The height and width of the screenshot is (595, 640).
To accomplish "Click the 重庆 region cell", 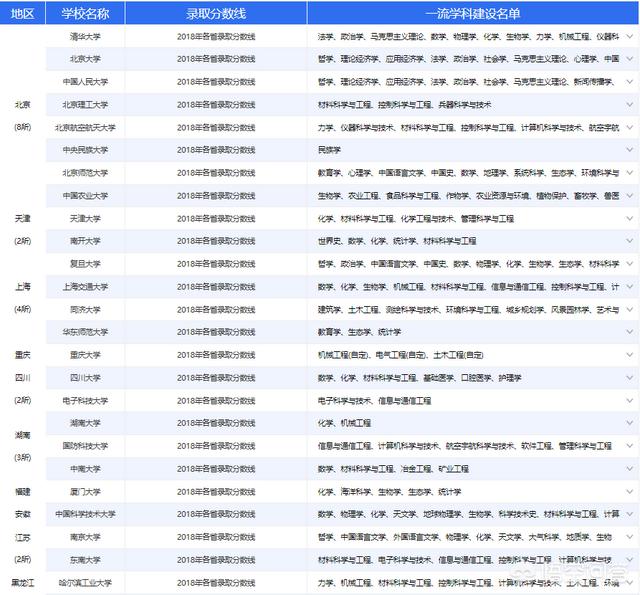I will [x=22, y=355].
